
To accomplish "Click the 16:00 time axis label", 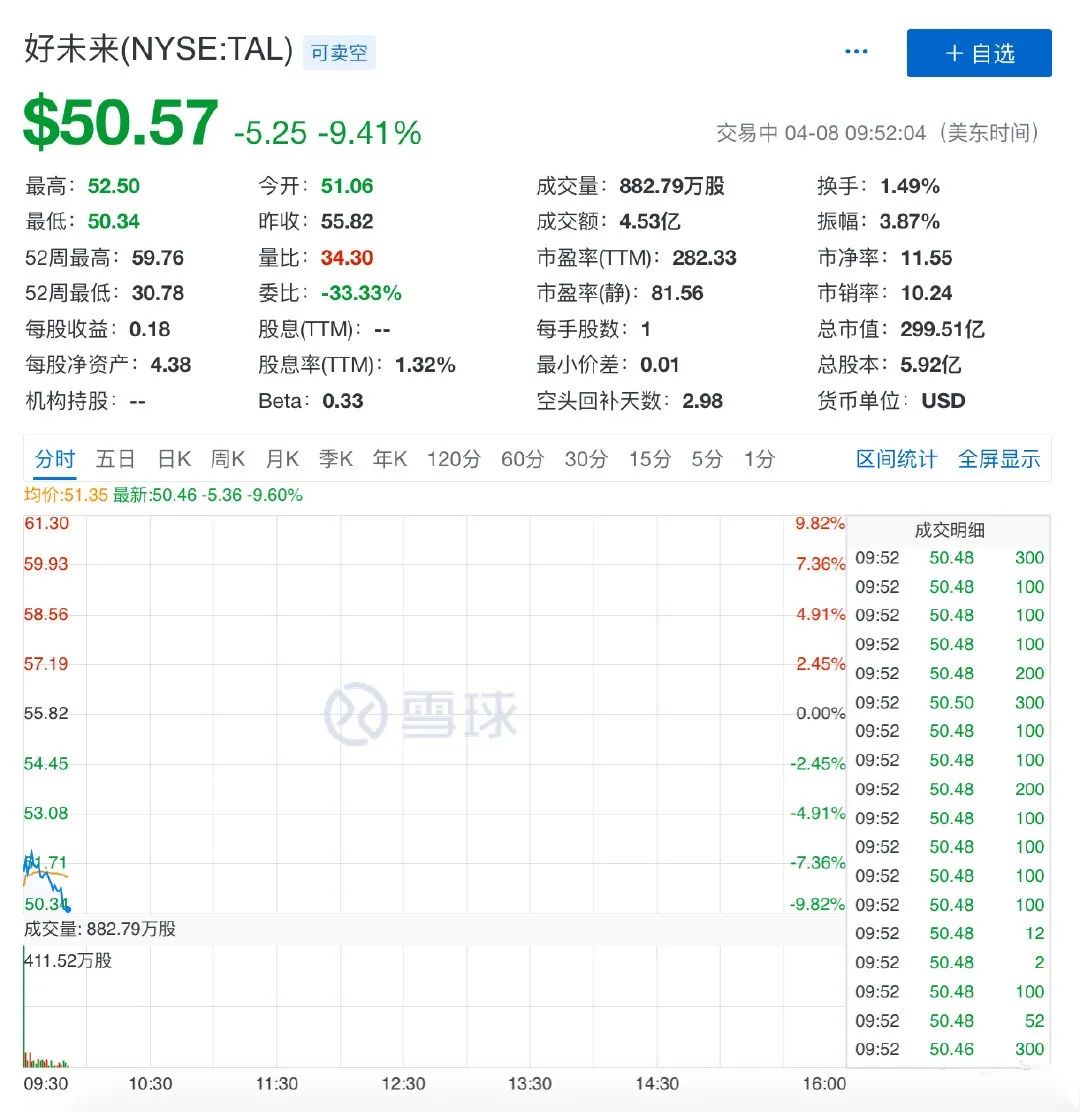I will [x=824, y=1084].
